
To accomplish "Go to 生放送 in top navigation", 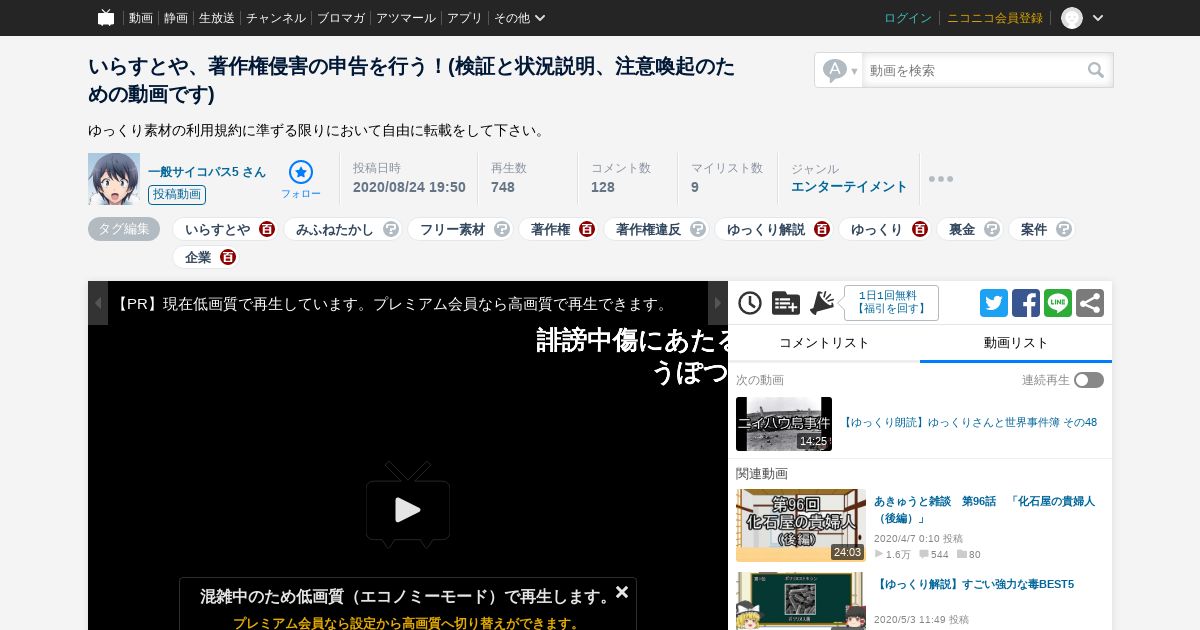I will pyautogui.click(x=217, y=18).
